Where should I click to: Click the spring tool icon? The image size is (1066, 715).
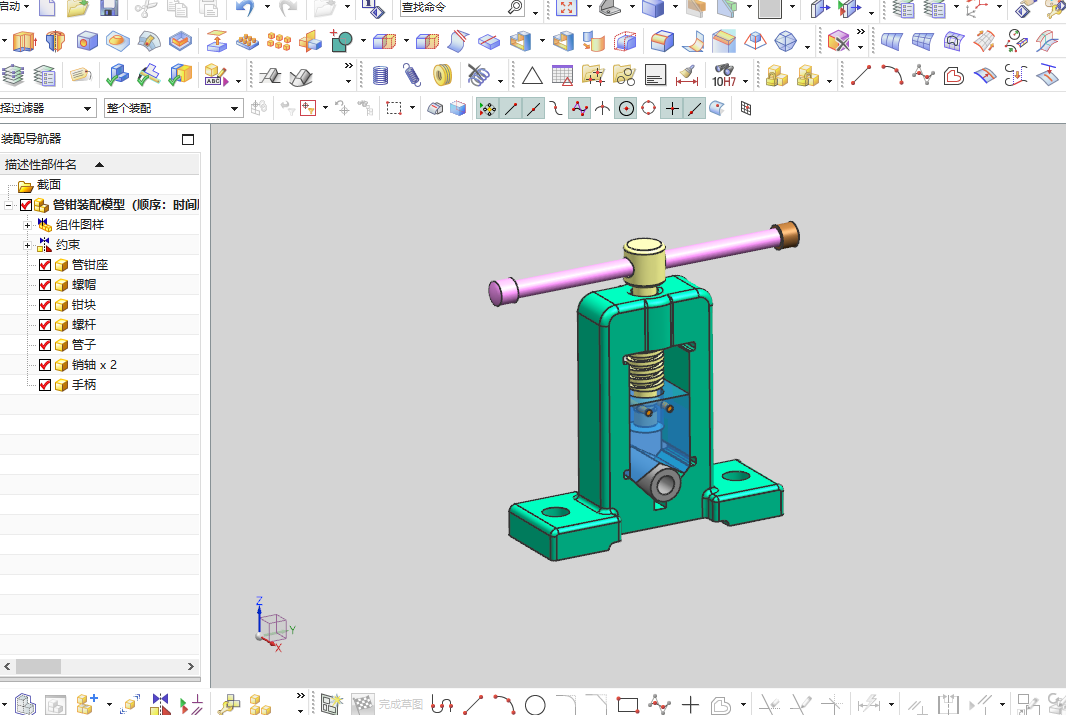click(x=412, y=75)
